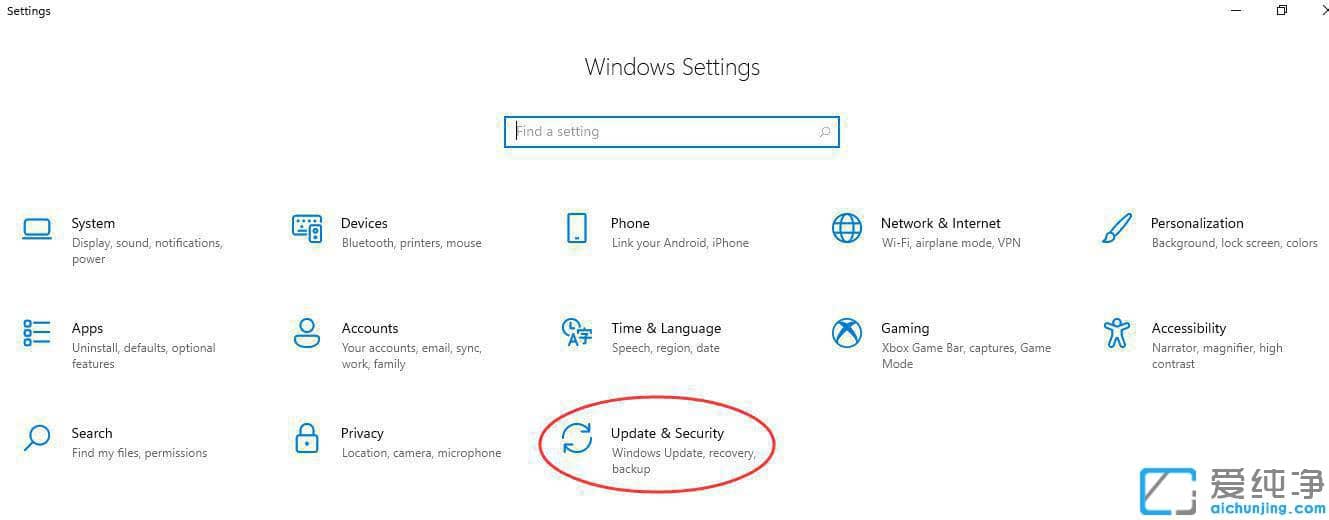Focus the Find a setting field

pos(671,132)
